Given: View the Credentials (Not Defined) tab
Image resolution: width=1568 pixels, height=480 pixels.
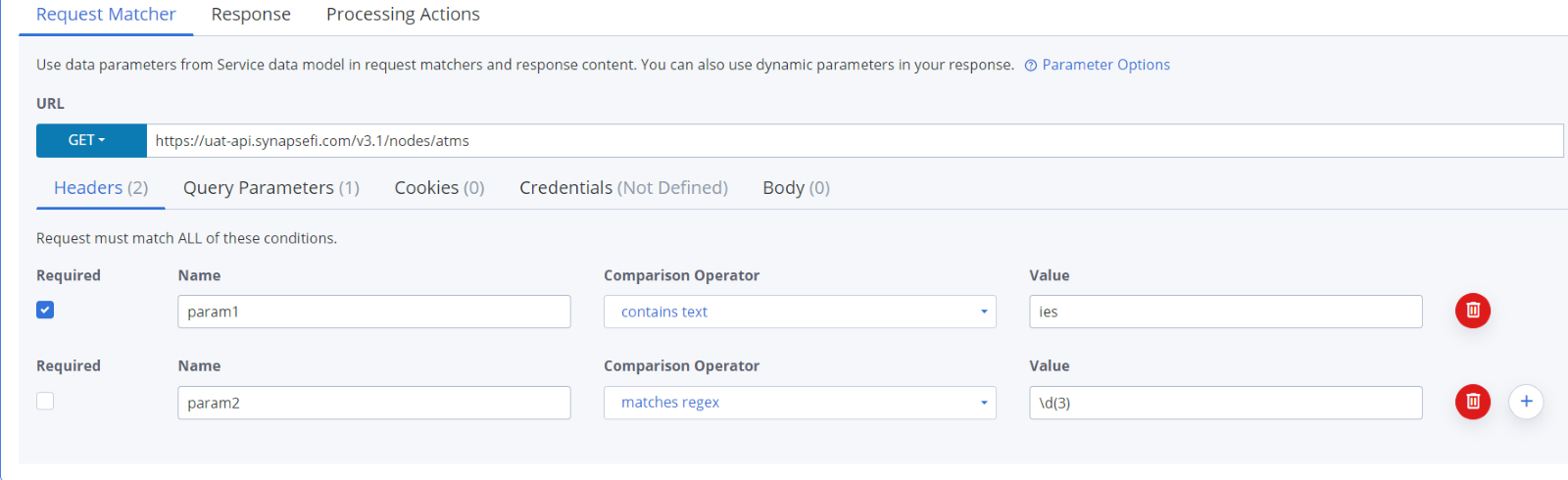Looking at the screenshot, I should click(623, 188).
